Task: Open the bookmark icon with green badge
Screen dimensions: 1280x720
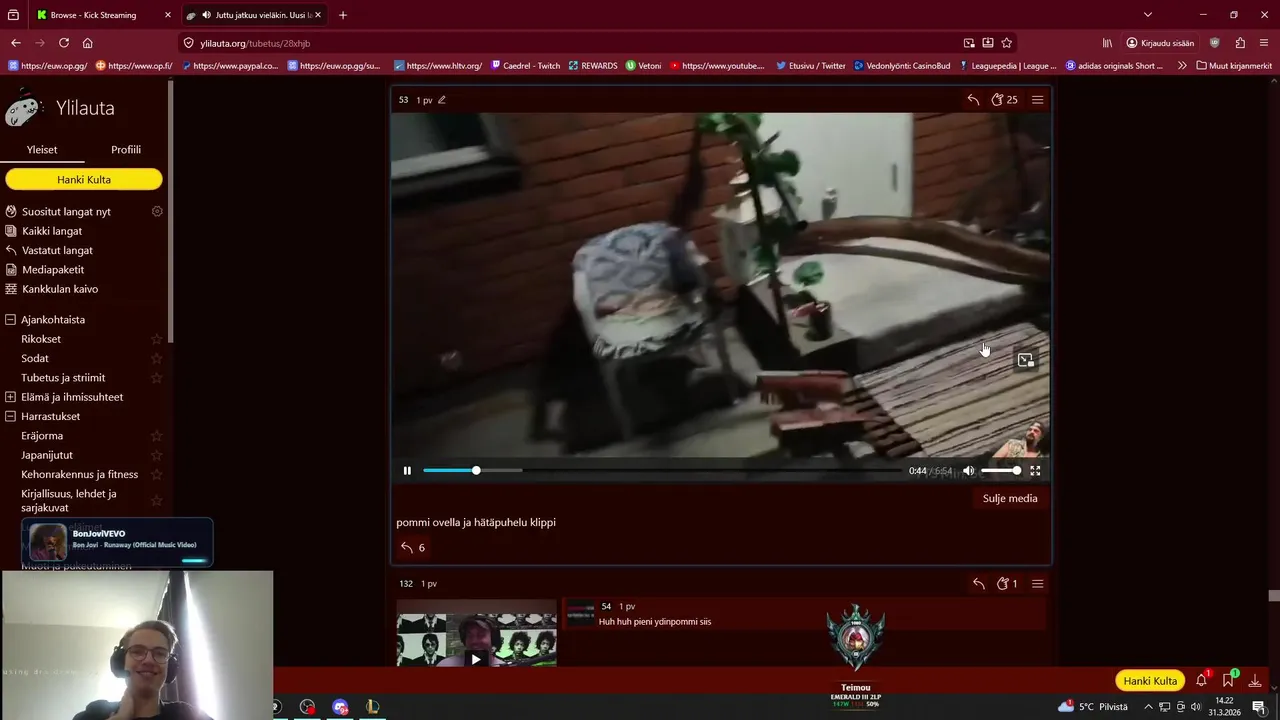Action: (1228, 681)
